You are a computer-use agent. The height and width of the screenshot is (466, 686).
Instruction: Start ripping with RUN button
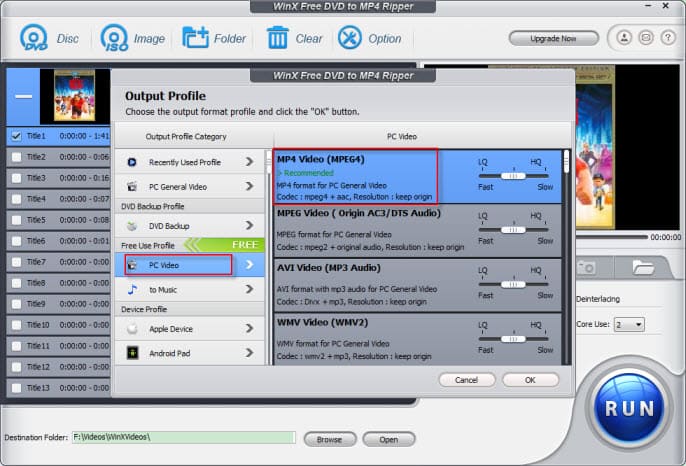pos(629,408)
